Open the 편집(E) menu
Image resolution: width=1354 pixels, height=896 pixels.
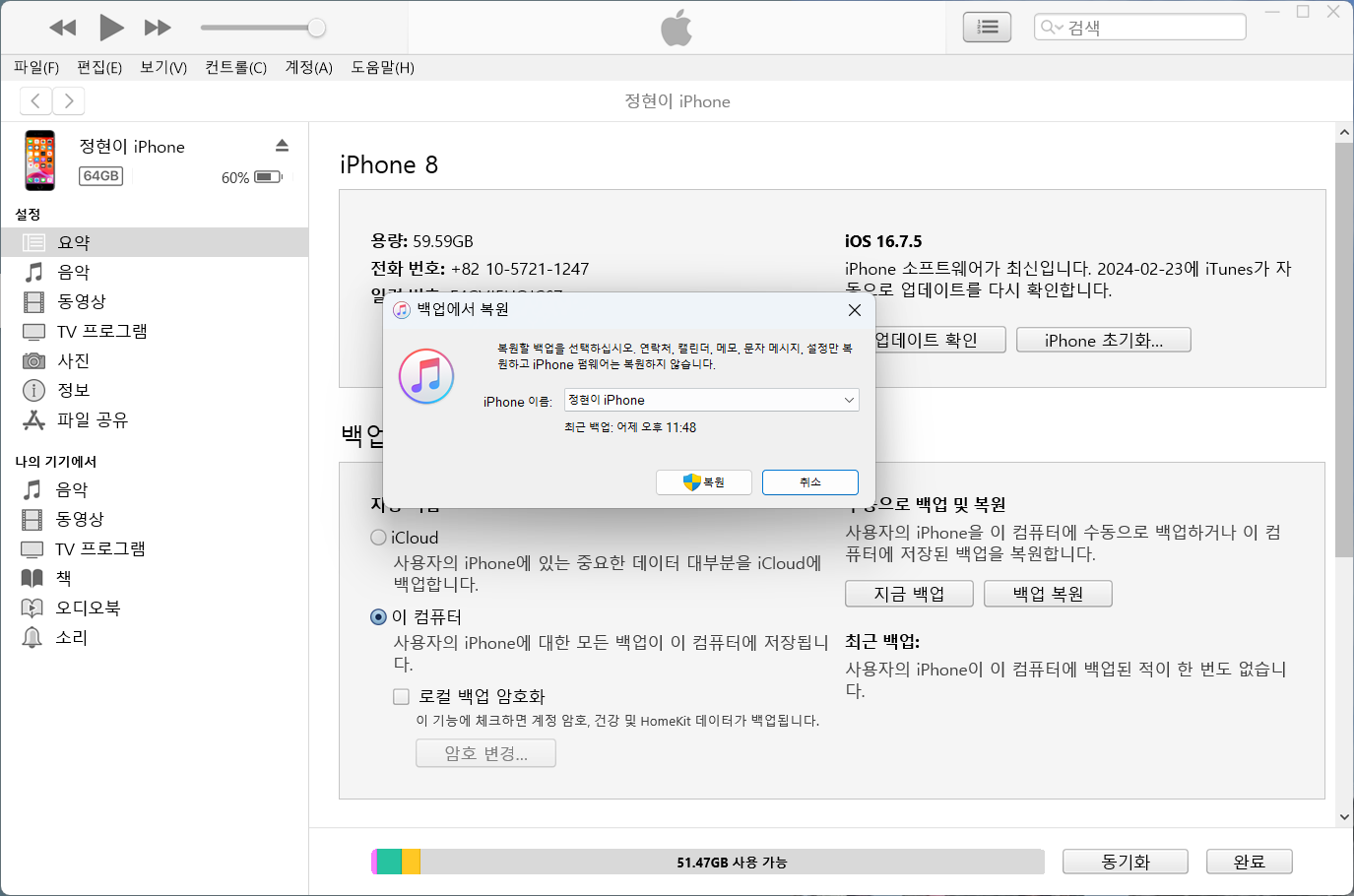pyautogui.click(x=99, y=67)
